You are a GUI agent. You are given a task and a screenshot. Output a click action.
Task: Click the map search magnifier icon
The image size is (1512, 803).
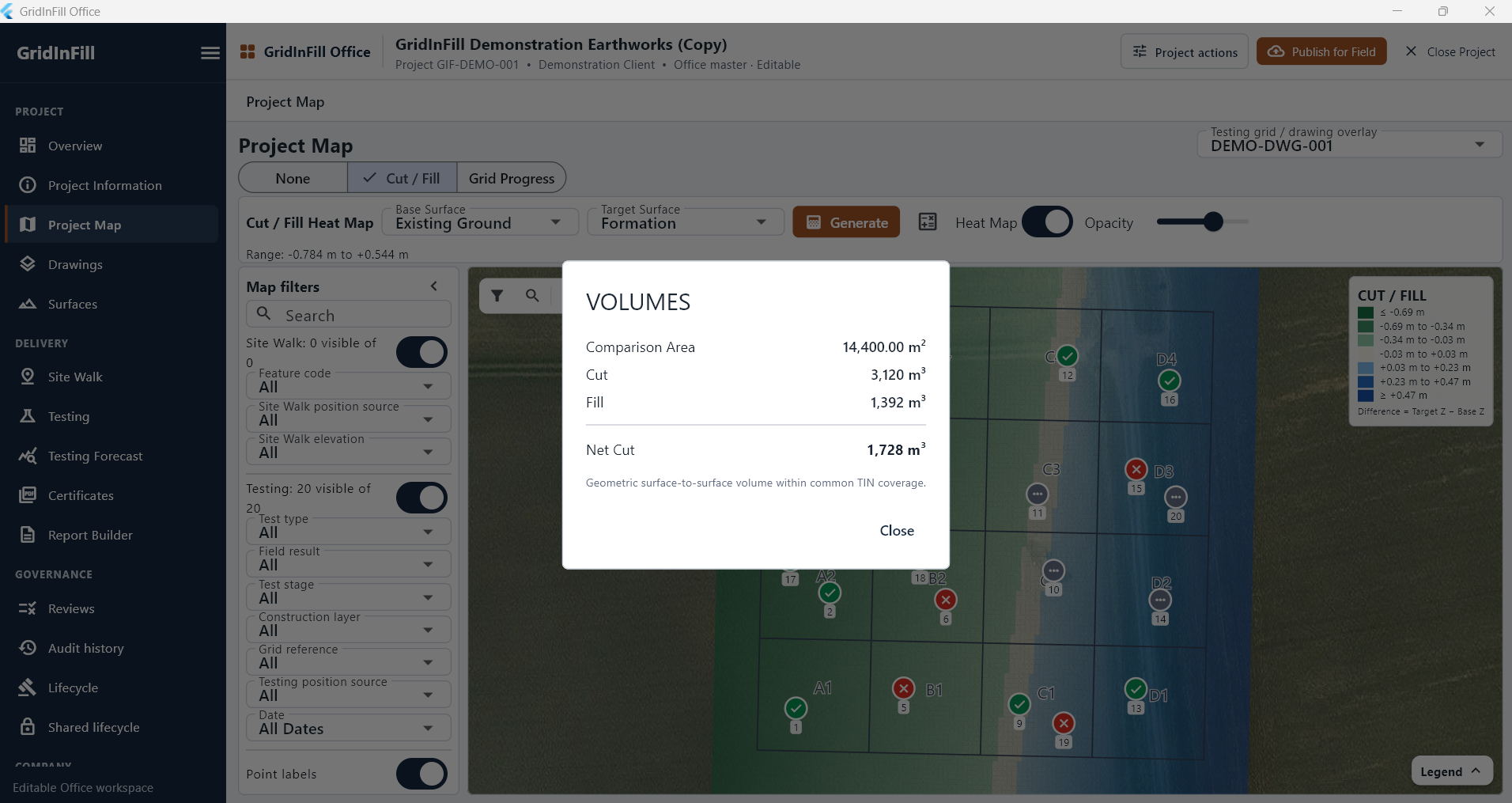tap(532, 296)
